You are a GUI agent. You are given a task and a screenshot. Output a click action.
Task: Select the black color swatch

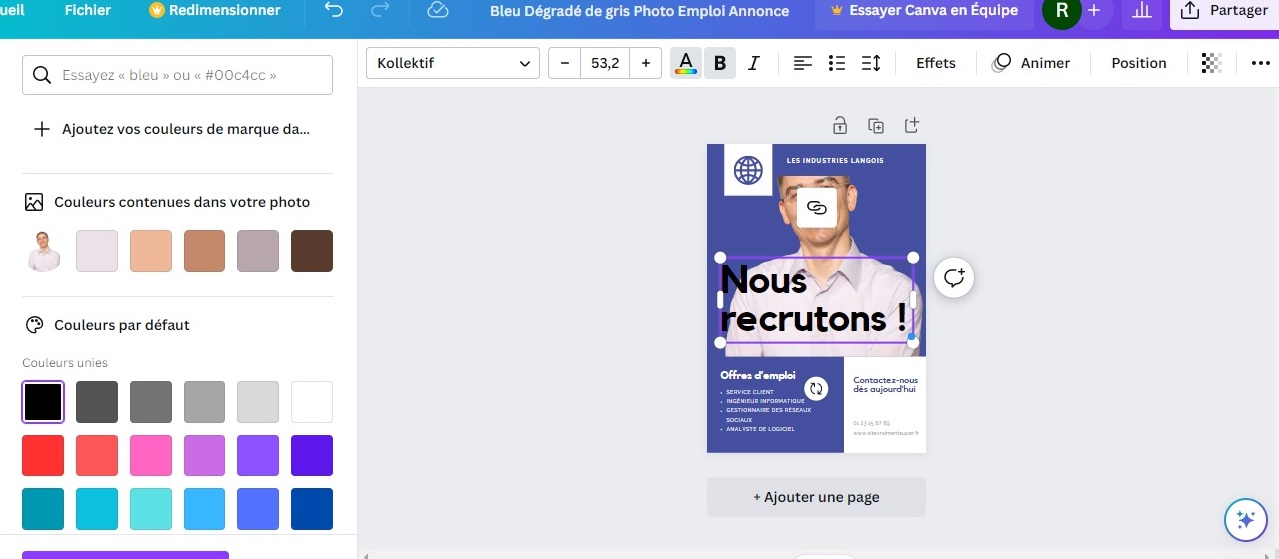pos(43,402)
